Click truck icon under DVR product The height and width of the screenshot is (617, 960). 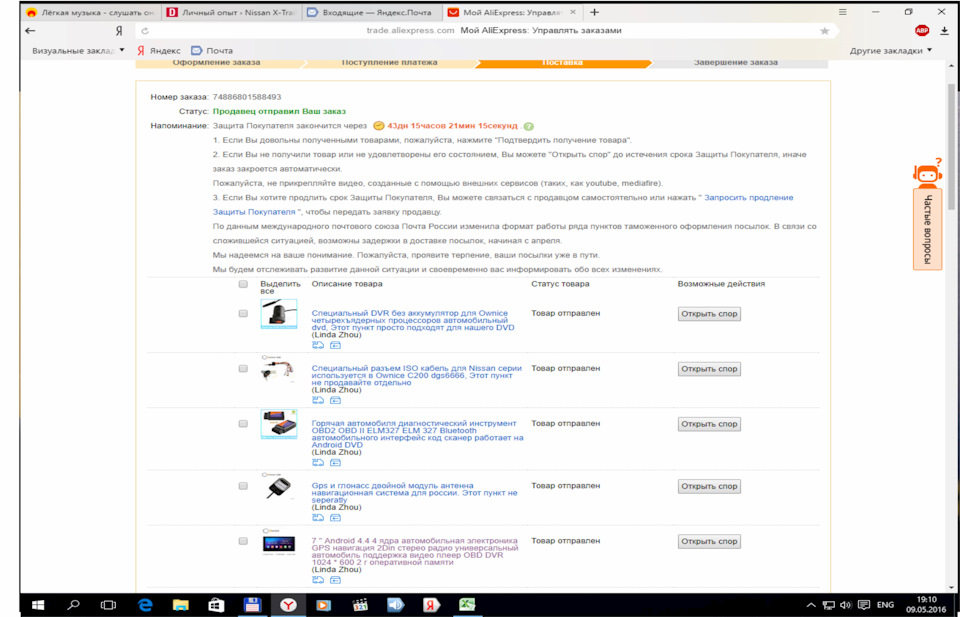318,345
